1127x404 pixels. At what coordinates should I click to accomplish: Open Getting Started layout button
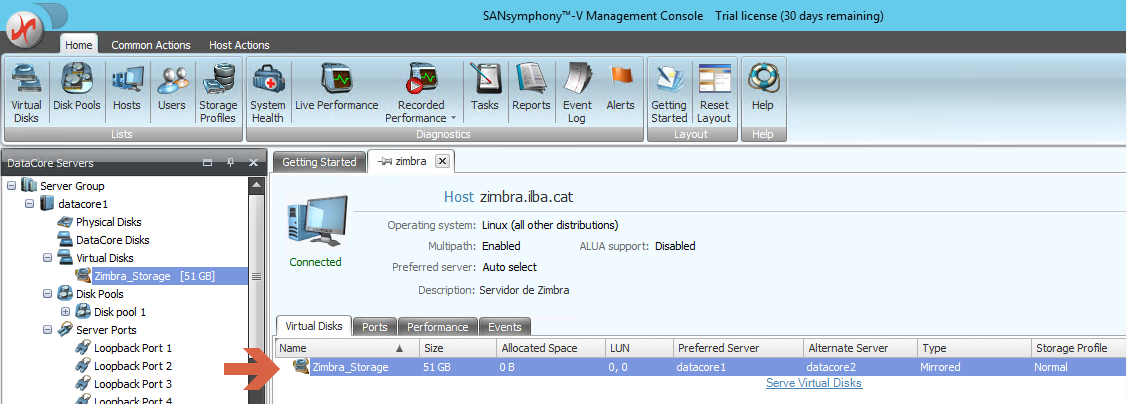[669, 92]
